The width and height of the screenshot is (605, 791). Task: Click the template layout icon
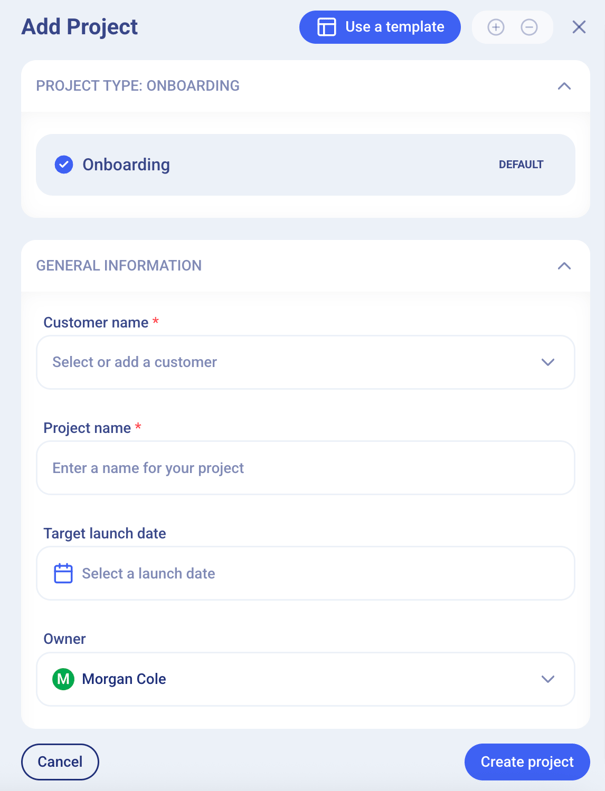click(326, 27)
